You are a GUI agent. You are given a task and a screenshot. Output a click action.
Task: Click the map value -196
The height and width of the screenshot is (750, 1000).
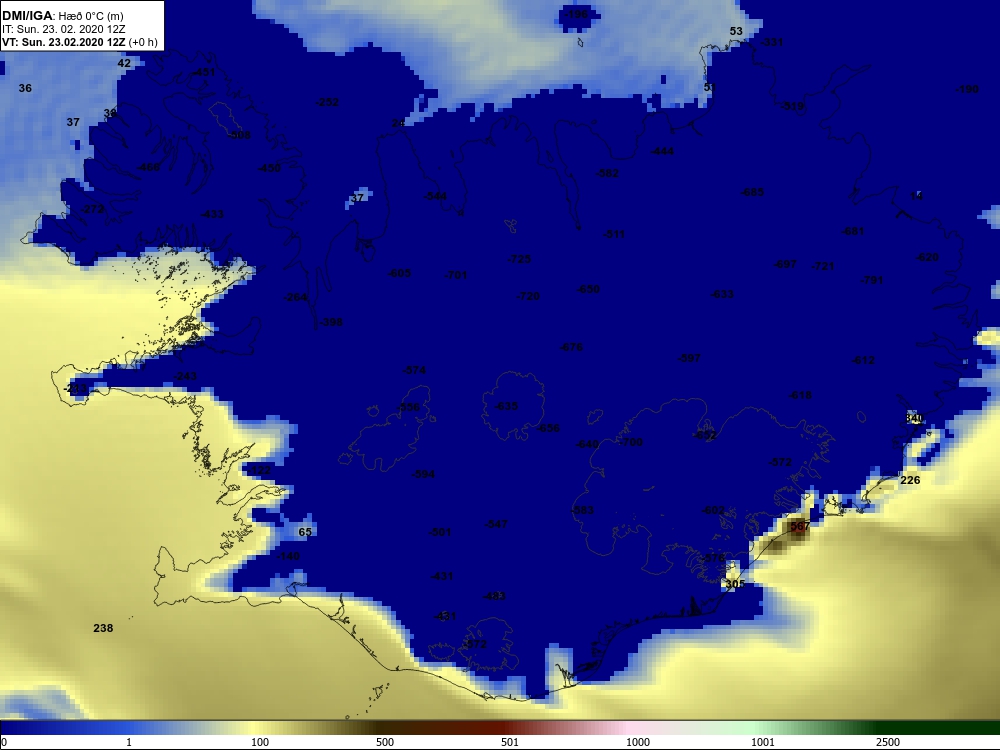coord(576,14)
